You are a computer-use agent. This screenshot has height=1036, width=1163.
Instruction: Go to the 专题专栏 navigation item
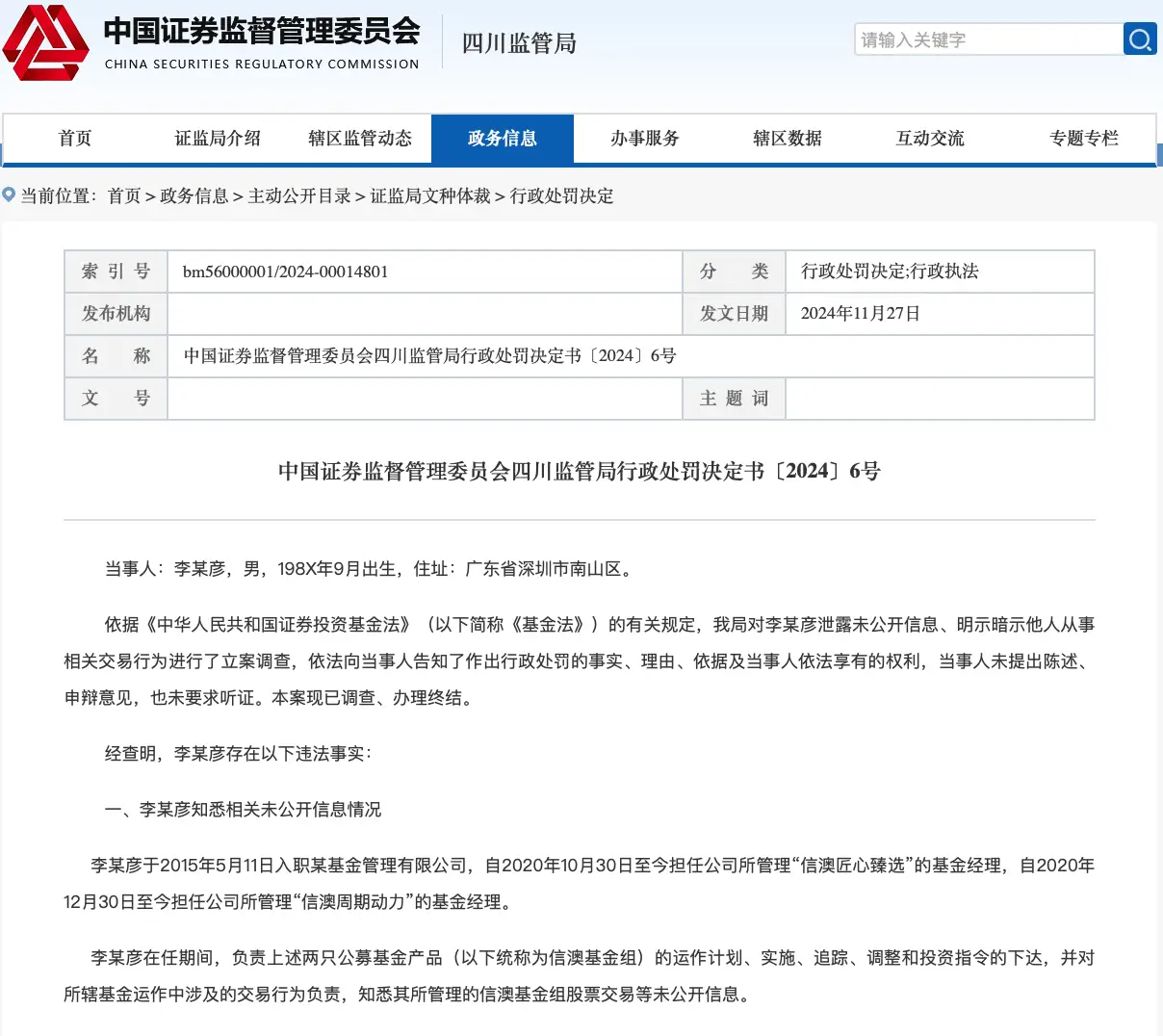(x=1084, y=139)
